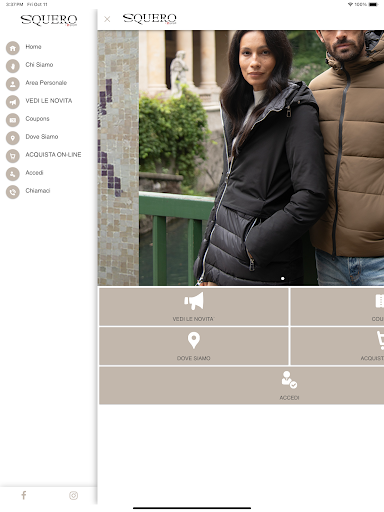Tap the Wi-Fi indicator in status bar
The width and height of the screenshot is (384, 512).
(350, 4)
